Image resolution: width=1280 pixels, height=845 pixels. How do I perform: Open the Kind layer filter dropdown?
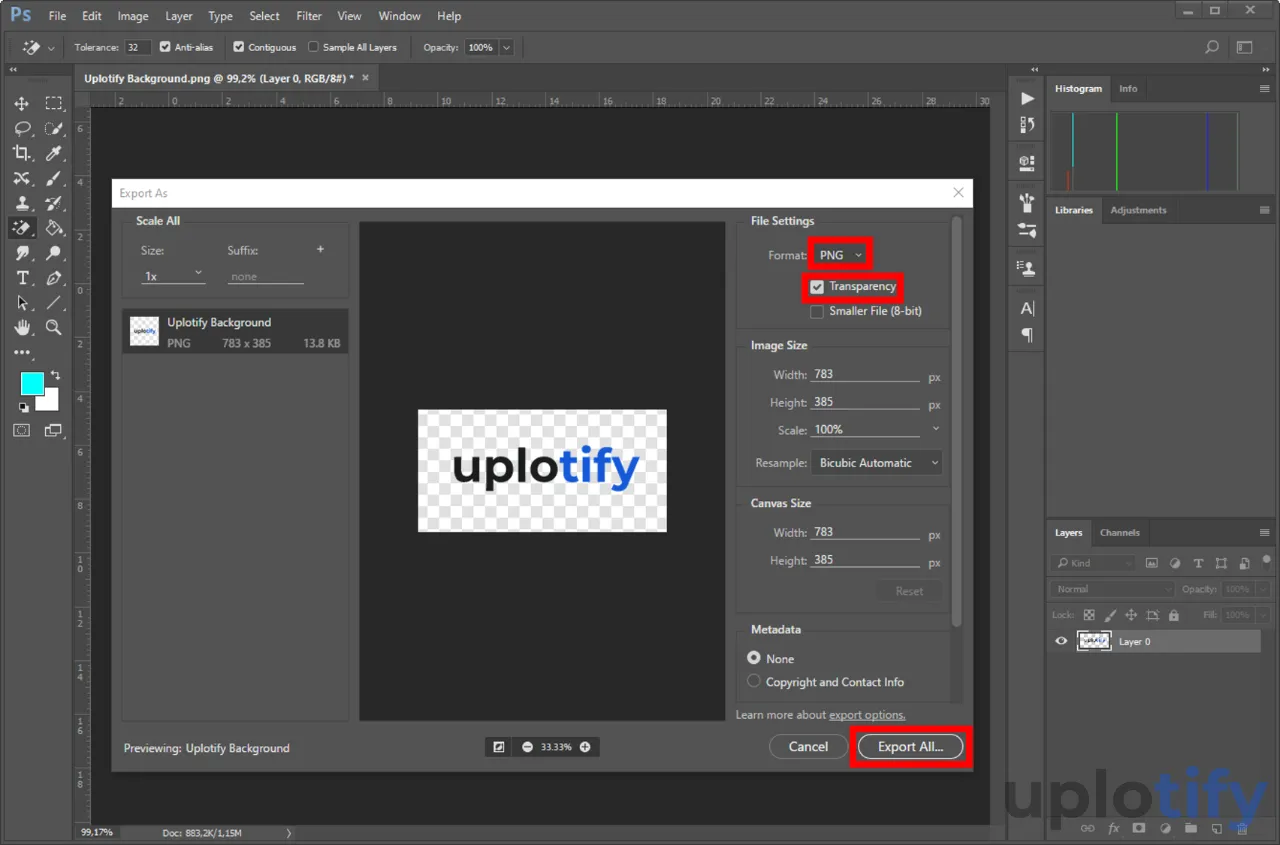[x=1092, y=563]
